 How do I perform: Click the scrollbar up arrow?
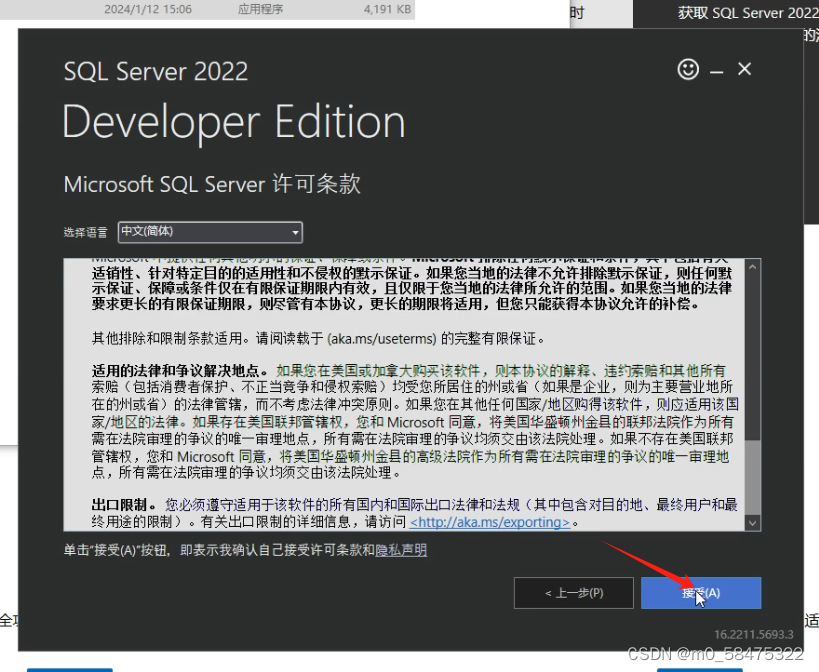[x=753, y=266]
